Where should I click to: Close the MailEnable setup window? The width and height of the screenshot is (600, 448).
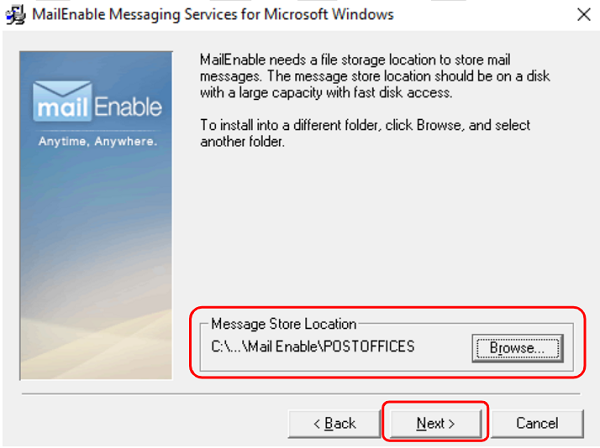582,15
